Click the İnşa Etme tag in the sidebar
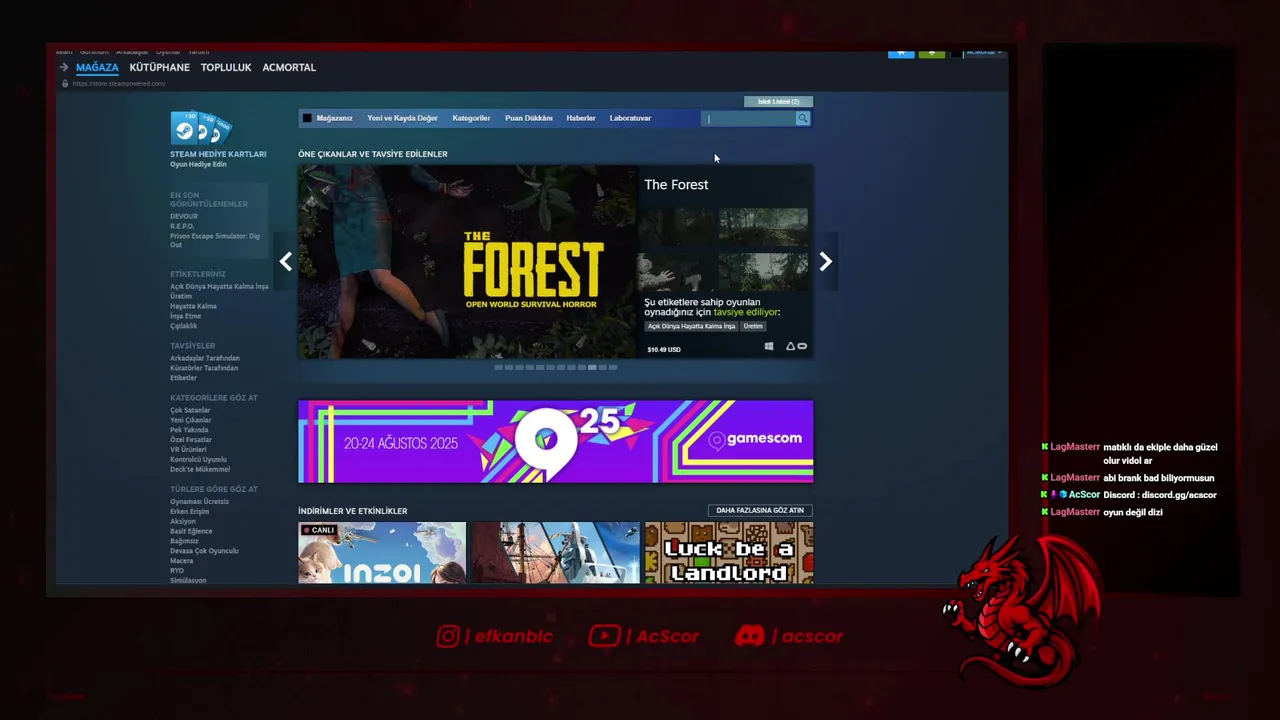The image size is (1280, 720). coord(185,316)
